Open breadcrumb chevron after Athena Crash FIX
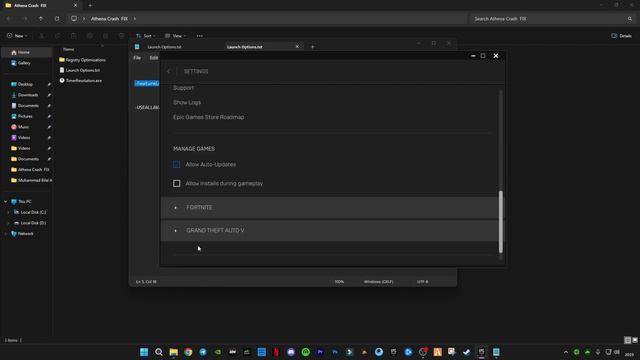640x360 pixels. (135, 19)
